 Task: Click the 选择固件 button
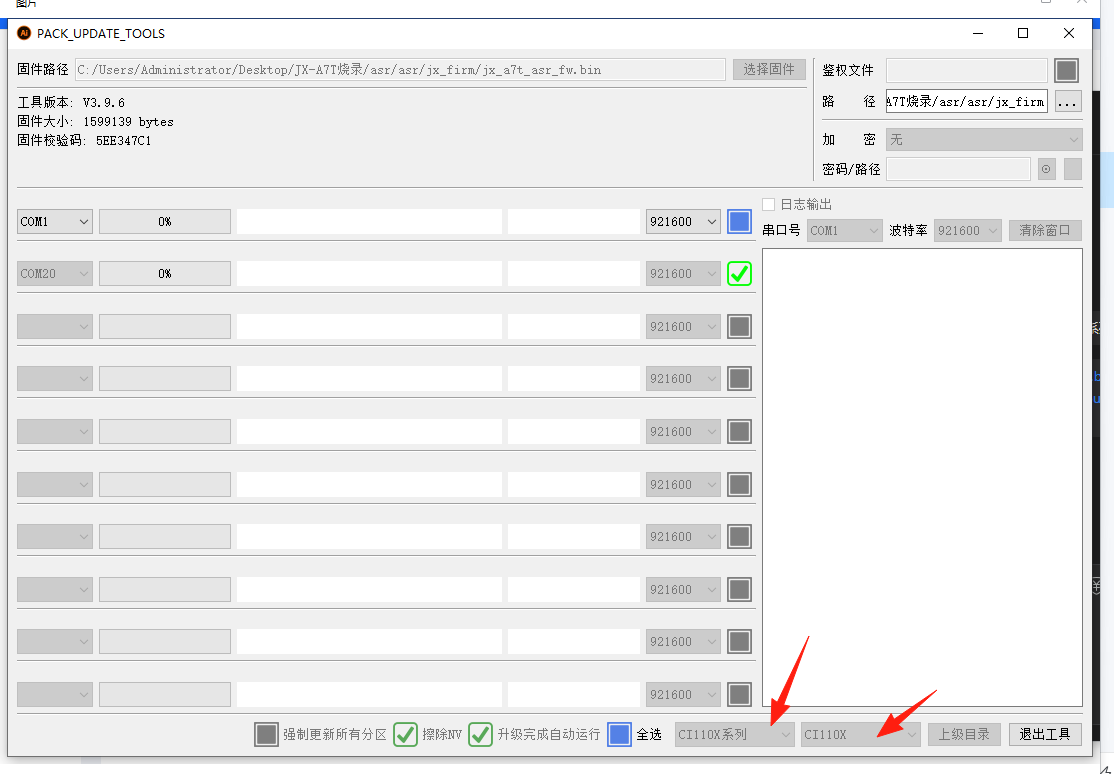769,69
